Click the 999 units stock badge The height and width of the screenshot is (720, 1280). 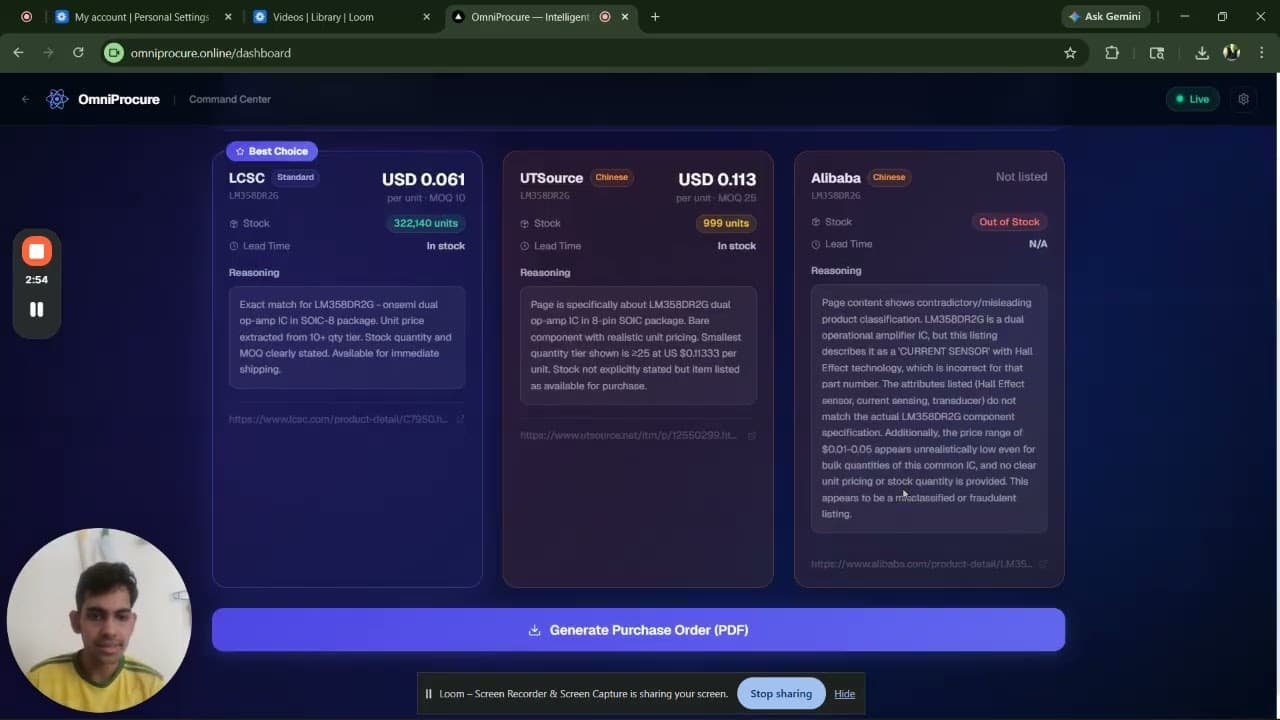tap(726, 223)
